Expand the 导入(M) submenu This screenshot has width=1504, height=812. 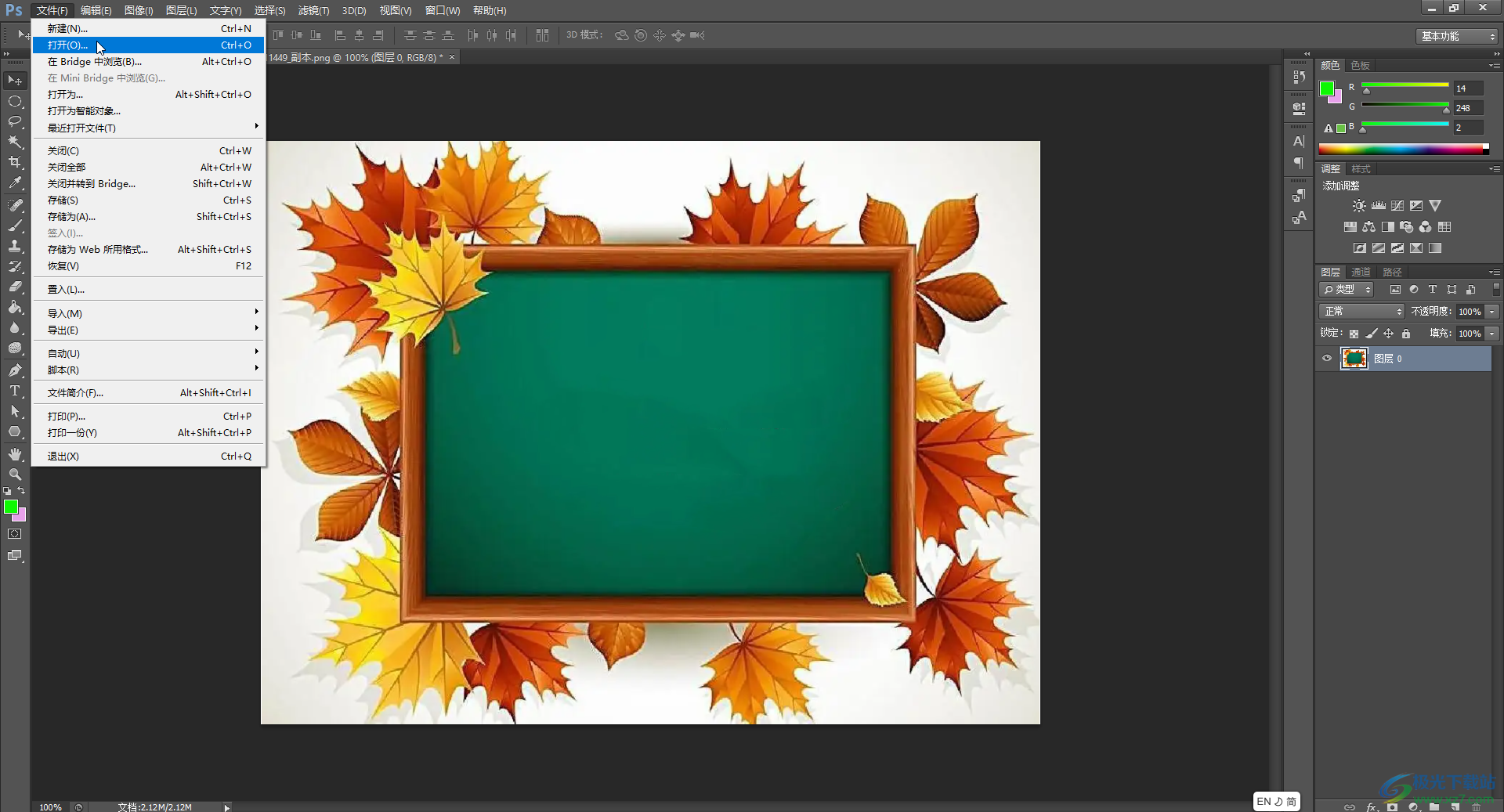coord(149,313)
